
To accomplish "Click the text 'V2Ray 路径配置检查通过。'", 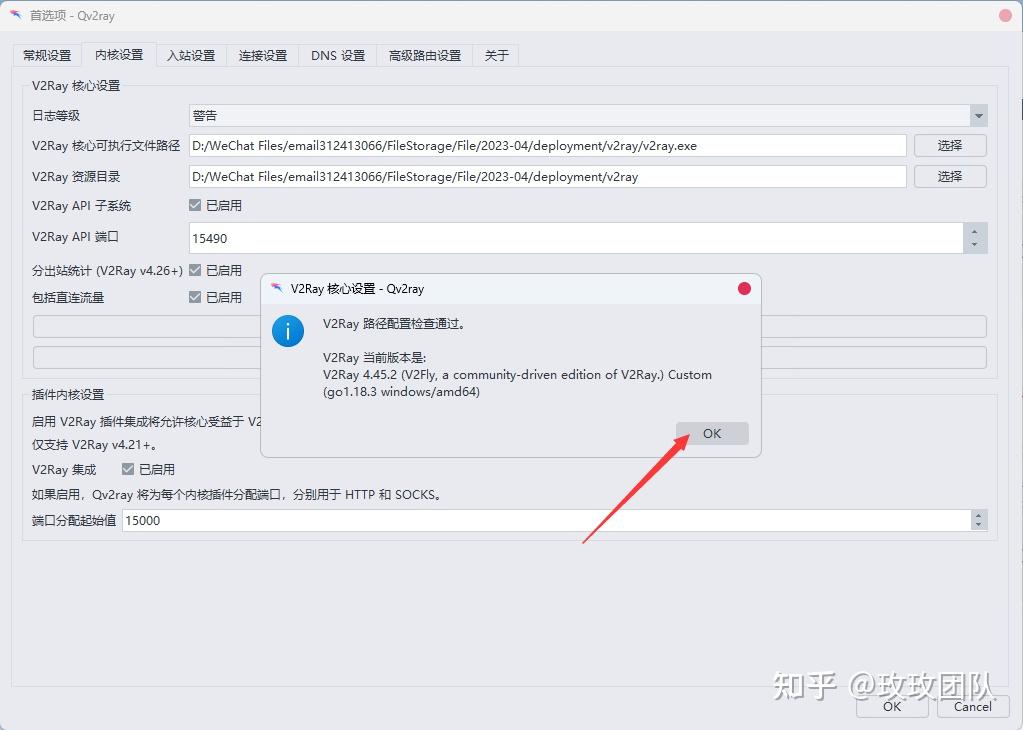I will point(394,324).
